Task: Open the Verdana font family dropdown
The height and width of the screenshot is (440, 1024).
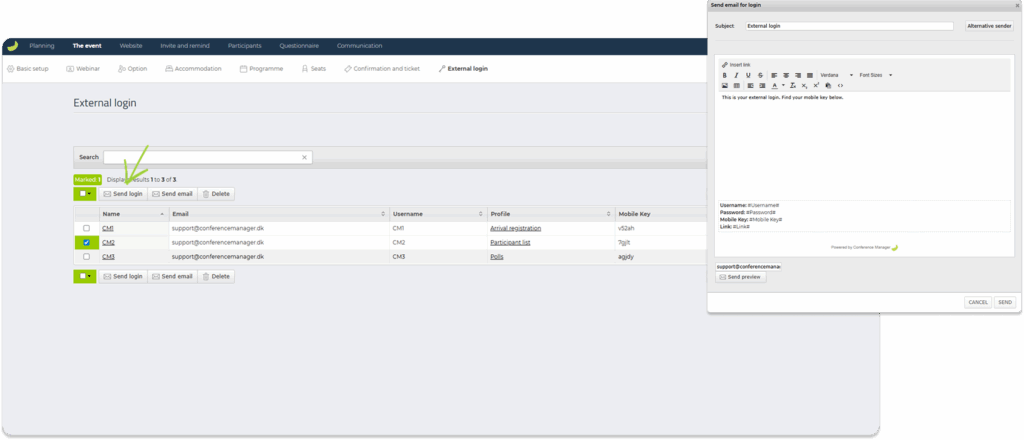Action: tap(836, 75)
